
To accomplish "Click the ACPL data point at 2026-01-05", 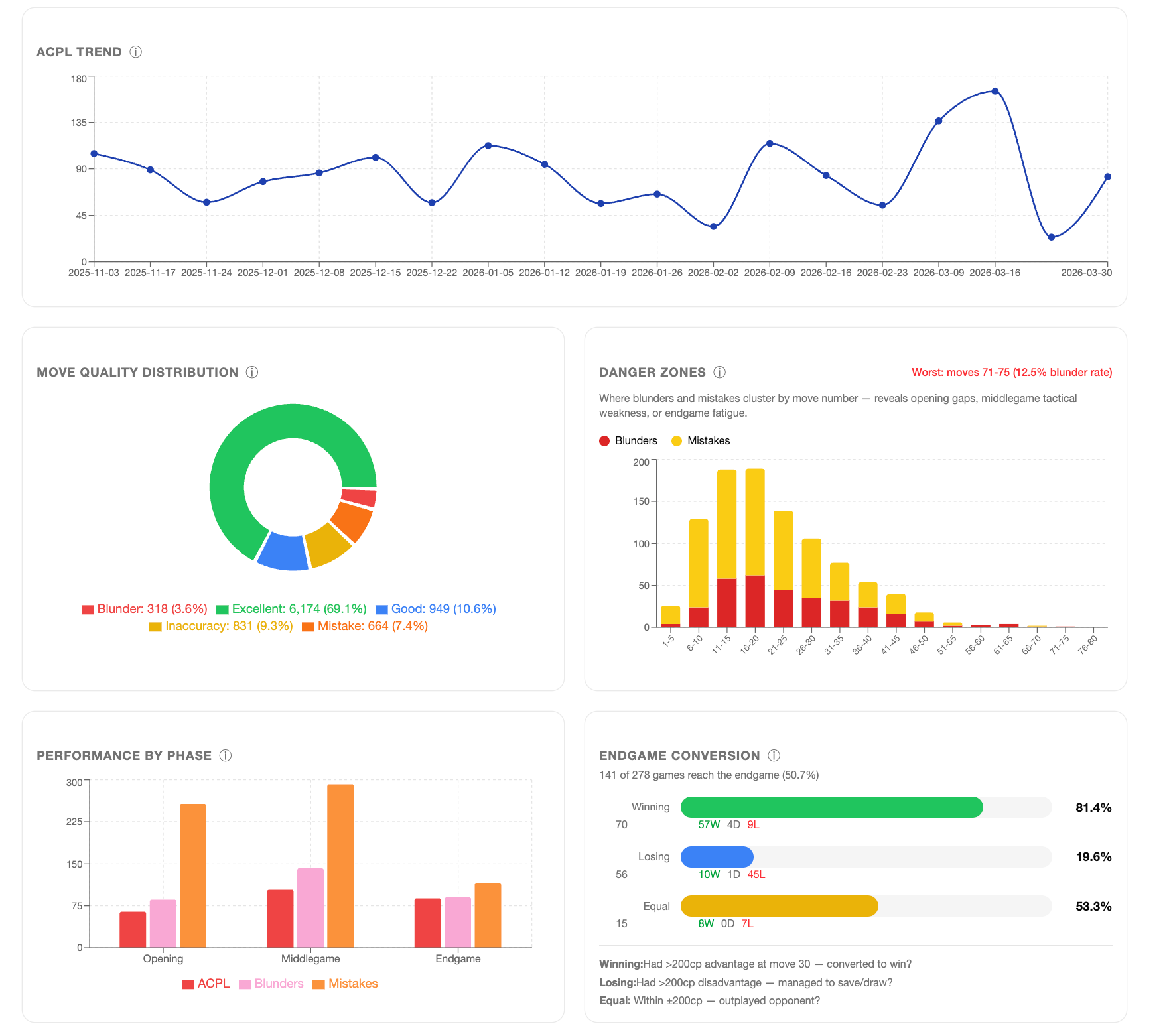I will point(488,145).
